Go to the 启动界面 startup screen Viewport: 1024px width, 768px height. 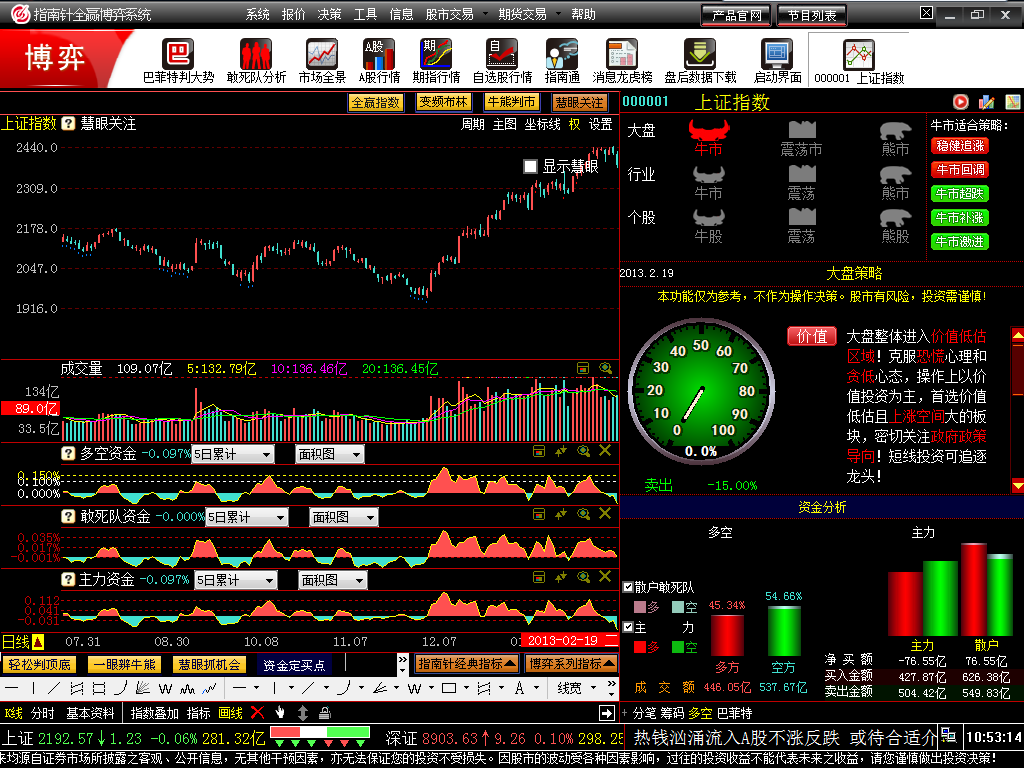click(777, 60)
